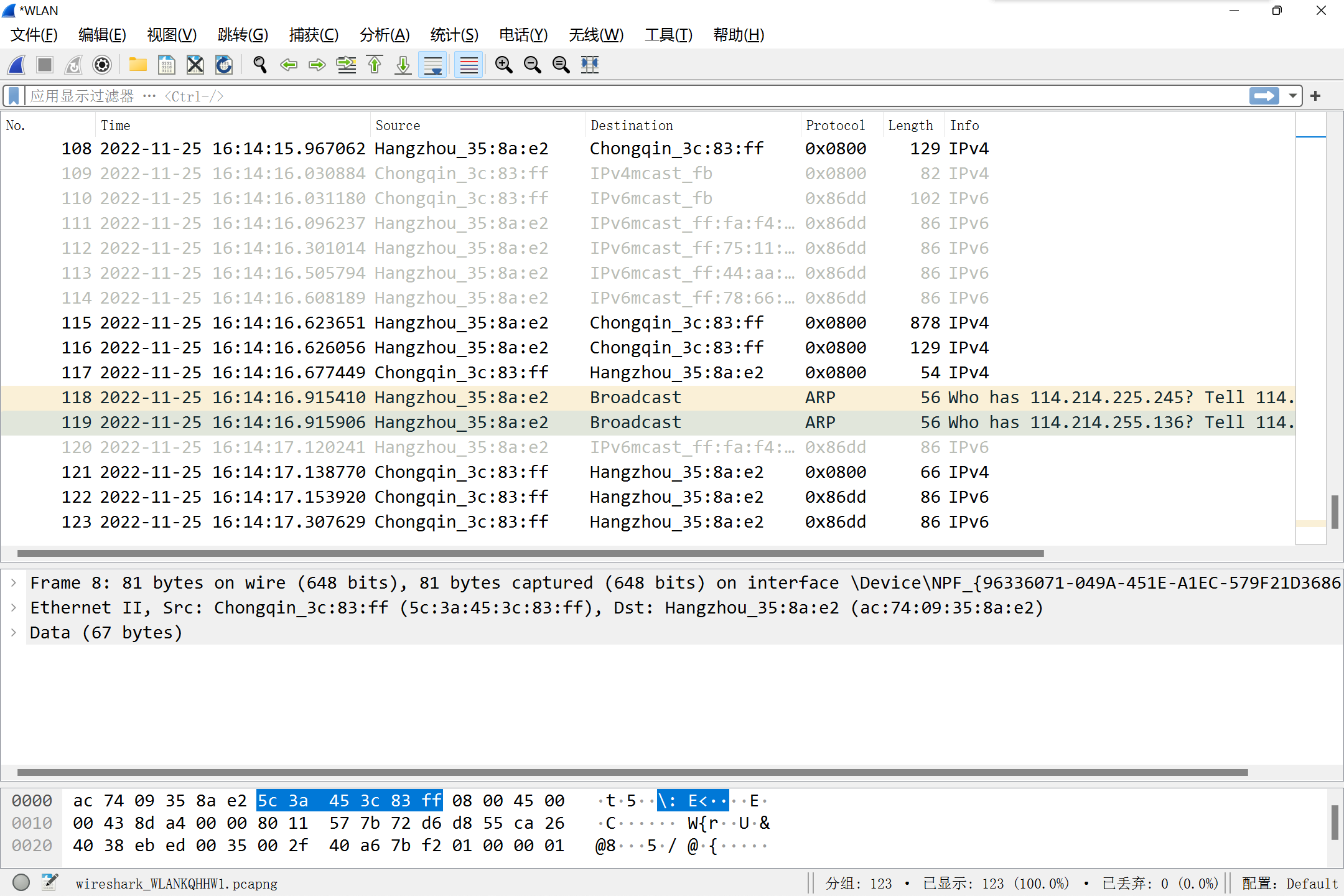
Task: Open the 无线(W) menu
Action: 596,35
